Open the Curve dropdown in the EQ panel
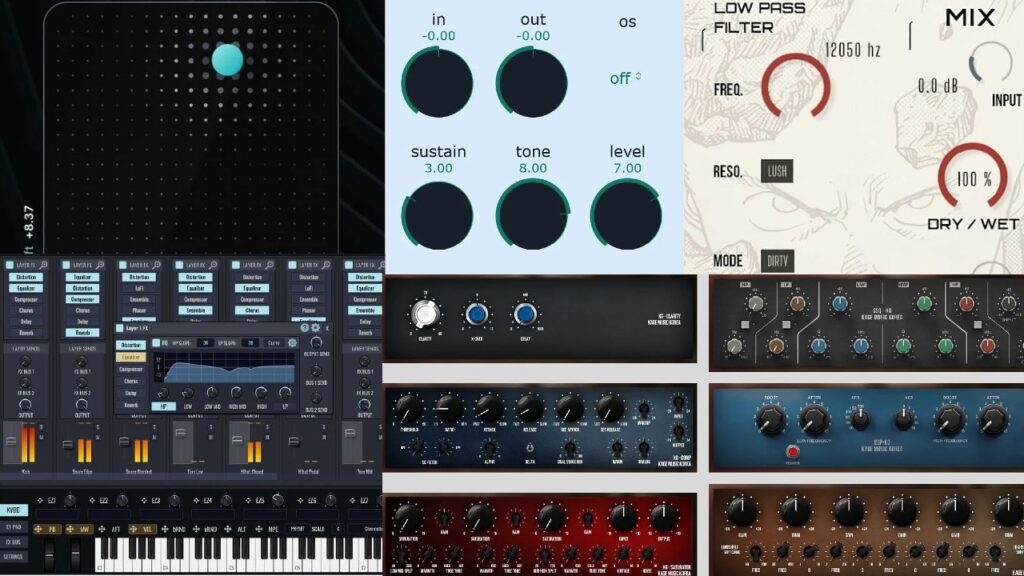The width and height of the screenshot is (1024, 576). tap(273, 343)
